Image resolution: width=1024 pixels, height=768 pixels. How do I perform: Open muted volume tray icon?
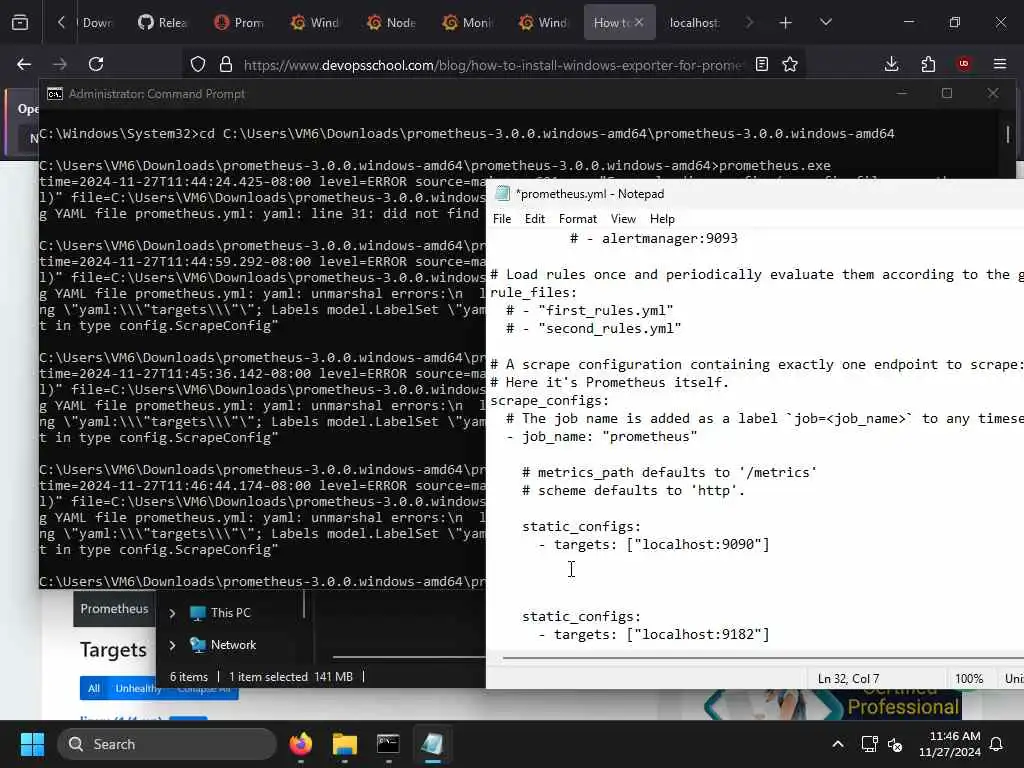895,744
